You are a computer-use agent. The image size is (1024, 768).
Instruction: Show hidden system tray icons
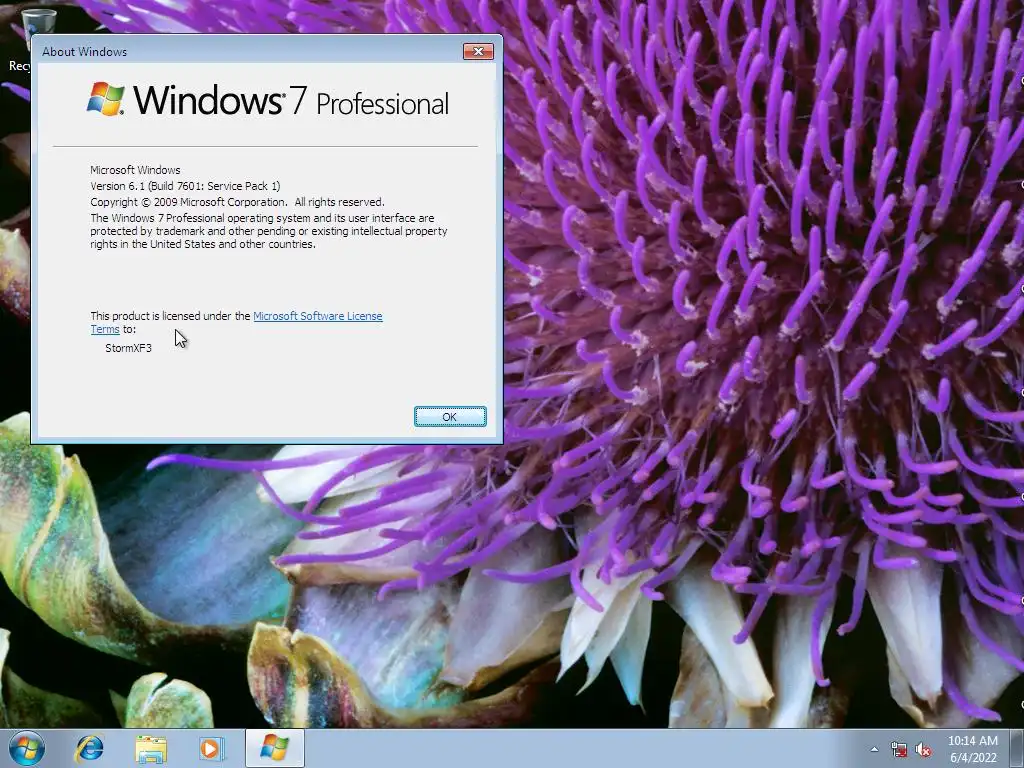[x=874, y=749]
